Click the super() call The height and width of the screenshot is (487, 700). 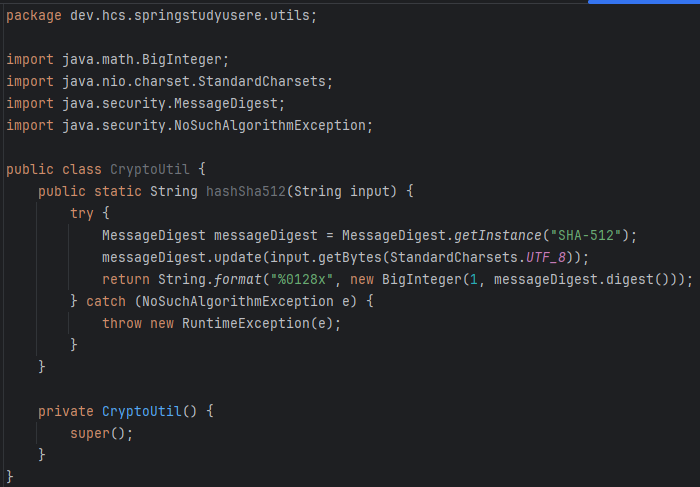[101, 433]
